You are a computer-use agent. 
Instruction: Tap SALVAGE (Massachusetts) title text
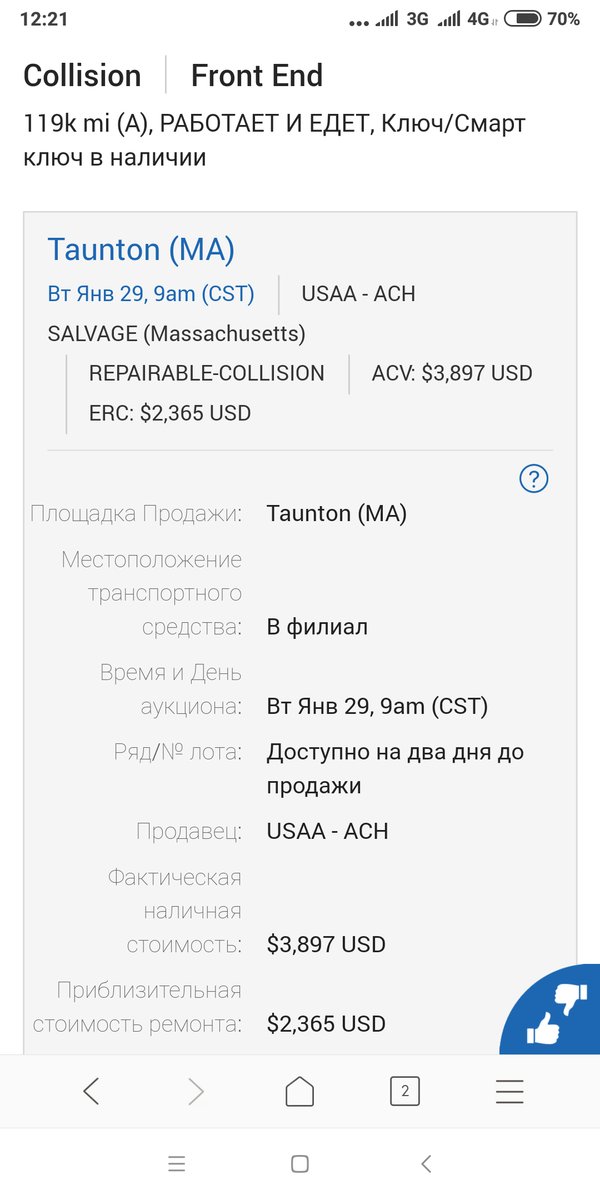tap(177, 333)
